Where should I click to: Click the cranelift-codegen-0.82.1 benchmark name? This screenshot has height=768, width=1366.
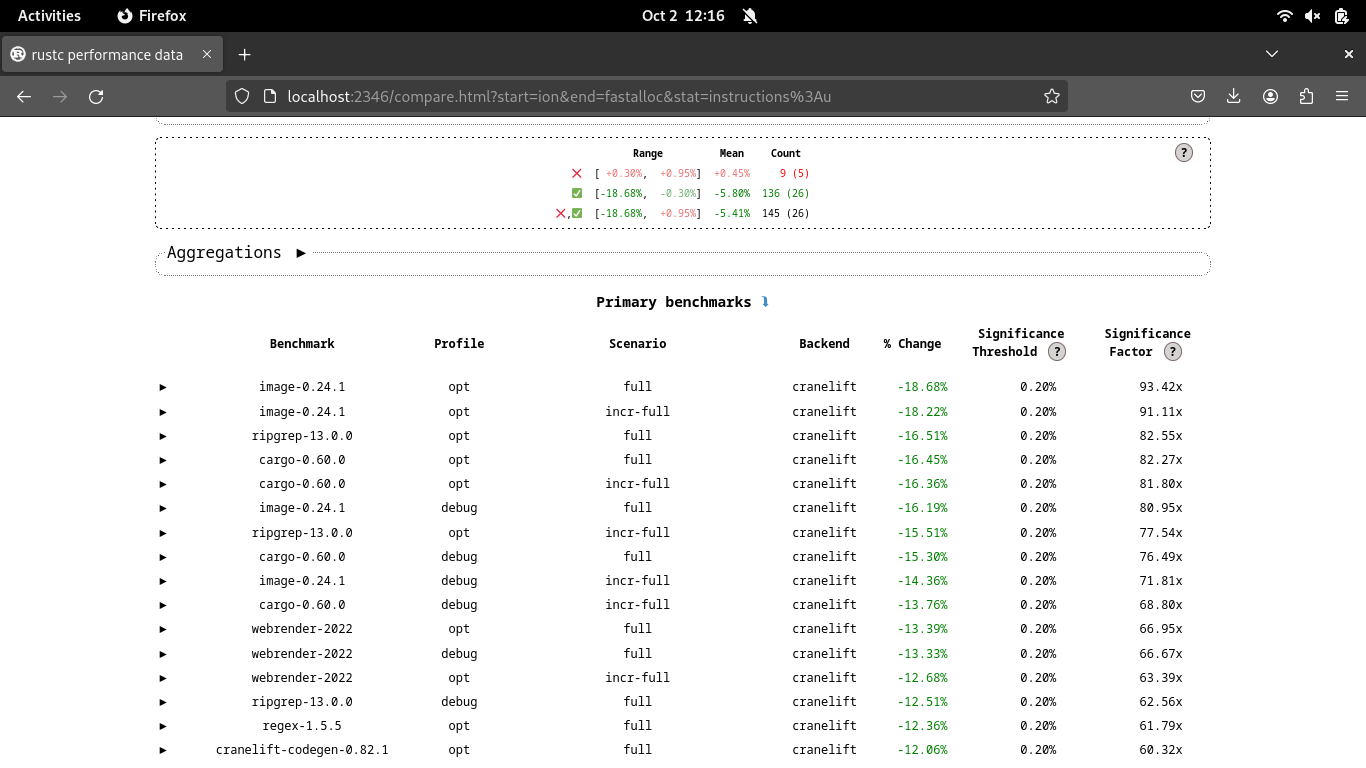click(x=302, y=750)
